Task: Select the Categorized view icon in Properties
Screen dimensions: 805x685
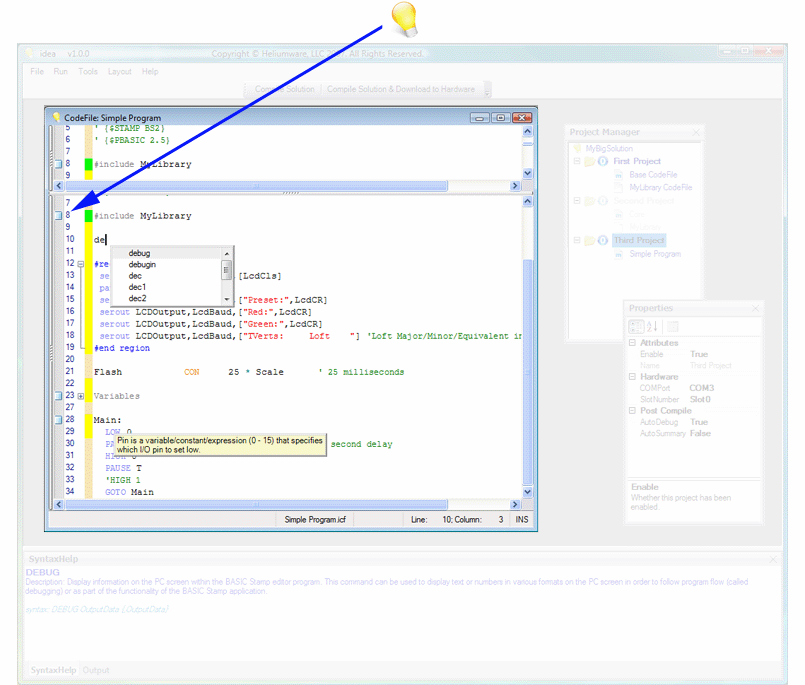Action: coord(636,326)
